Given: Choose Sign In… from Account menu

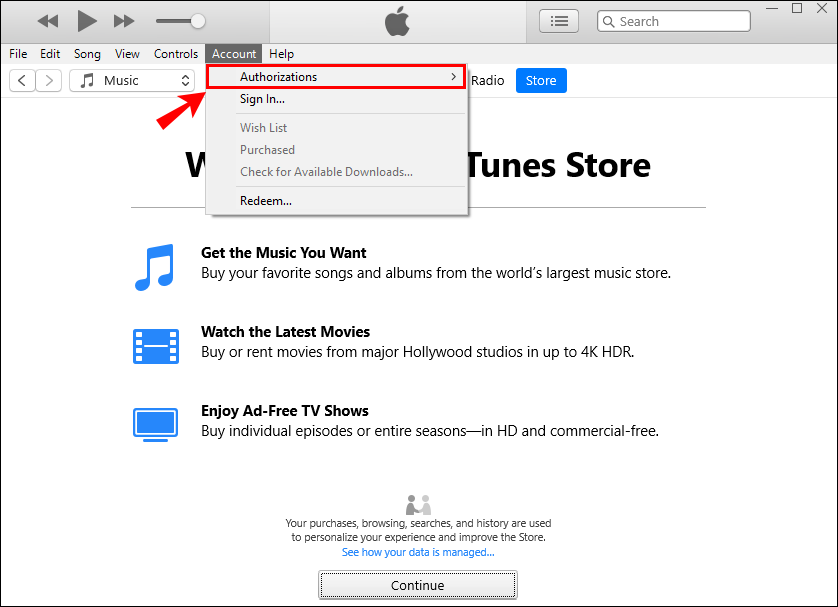Looking at the screenshot, I should click(336, 99).
